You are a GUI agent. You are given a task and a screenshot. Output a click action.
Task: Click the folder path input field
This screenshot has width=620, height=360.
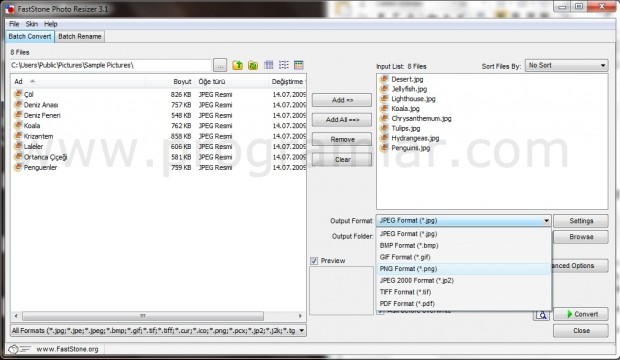[111, 65]
